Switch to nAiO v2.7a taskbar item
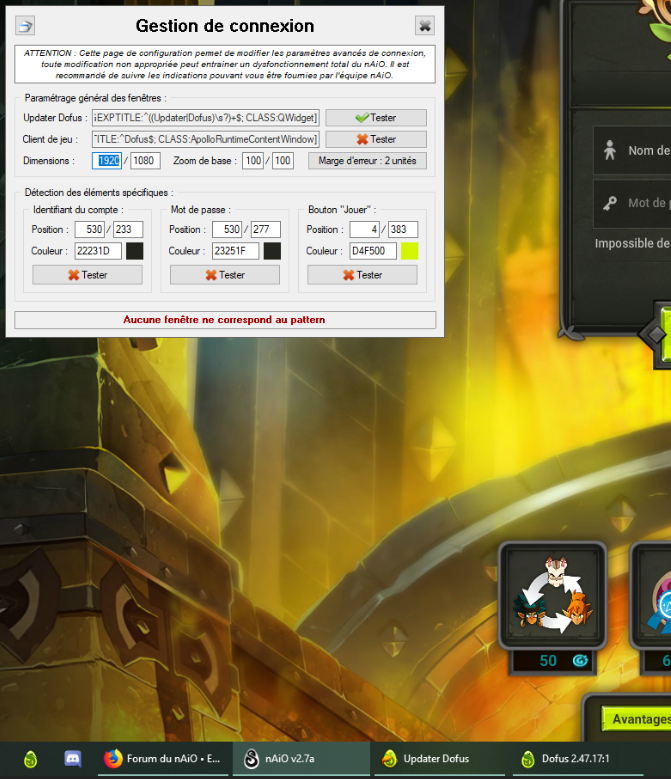 point(301,759)
